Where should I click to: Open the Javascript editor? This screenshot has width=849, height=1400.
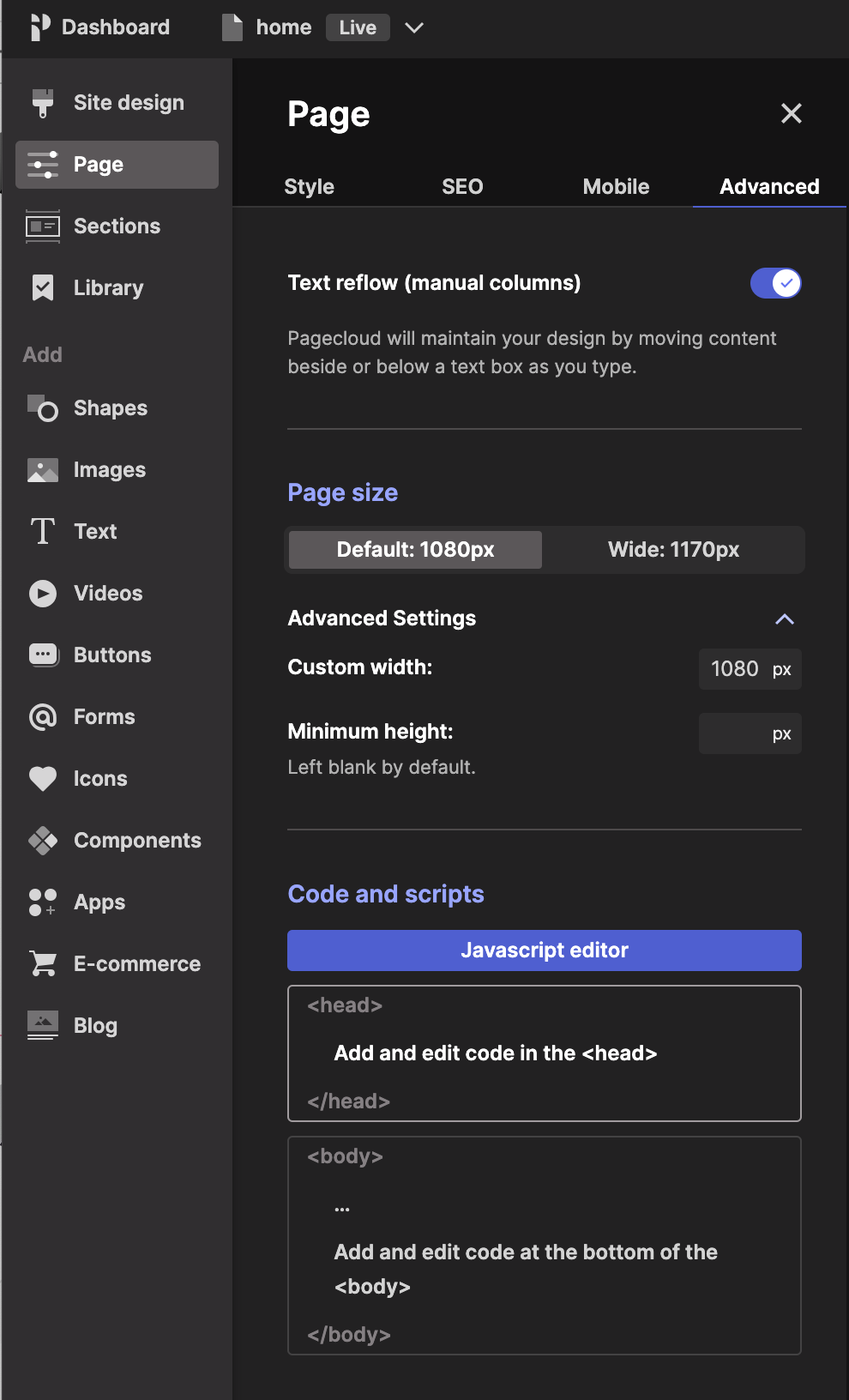point(544,950)
